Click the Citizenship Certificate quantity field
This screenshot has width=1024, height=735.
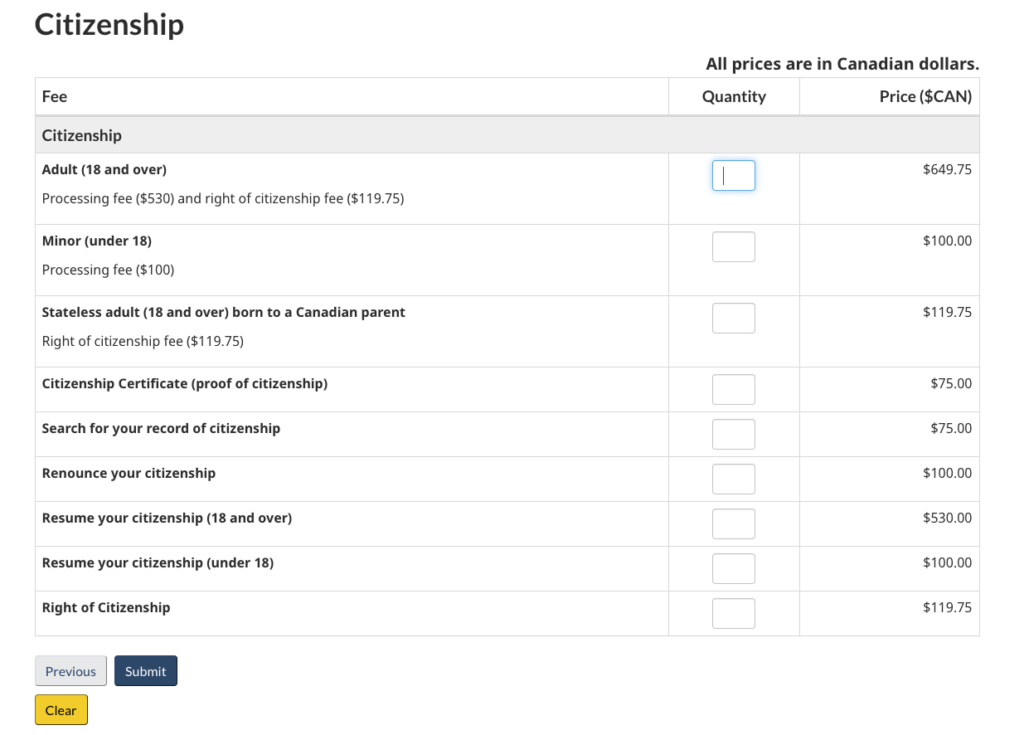[733, 389]
